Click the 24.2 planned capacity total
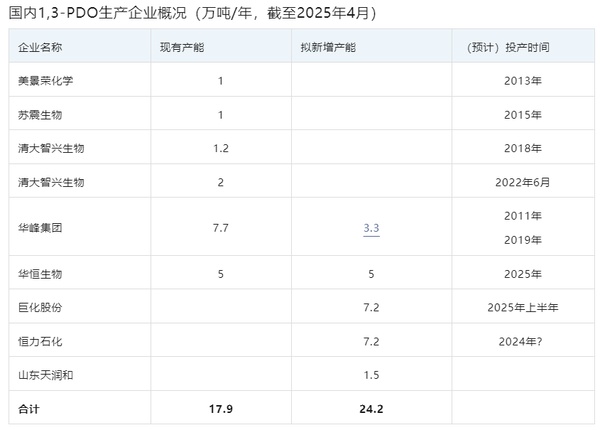 coord(371,409)
